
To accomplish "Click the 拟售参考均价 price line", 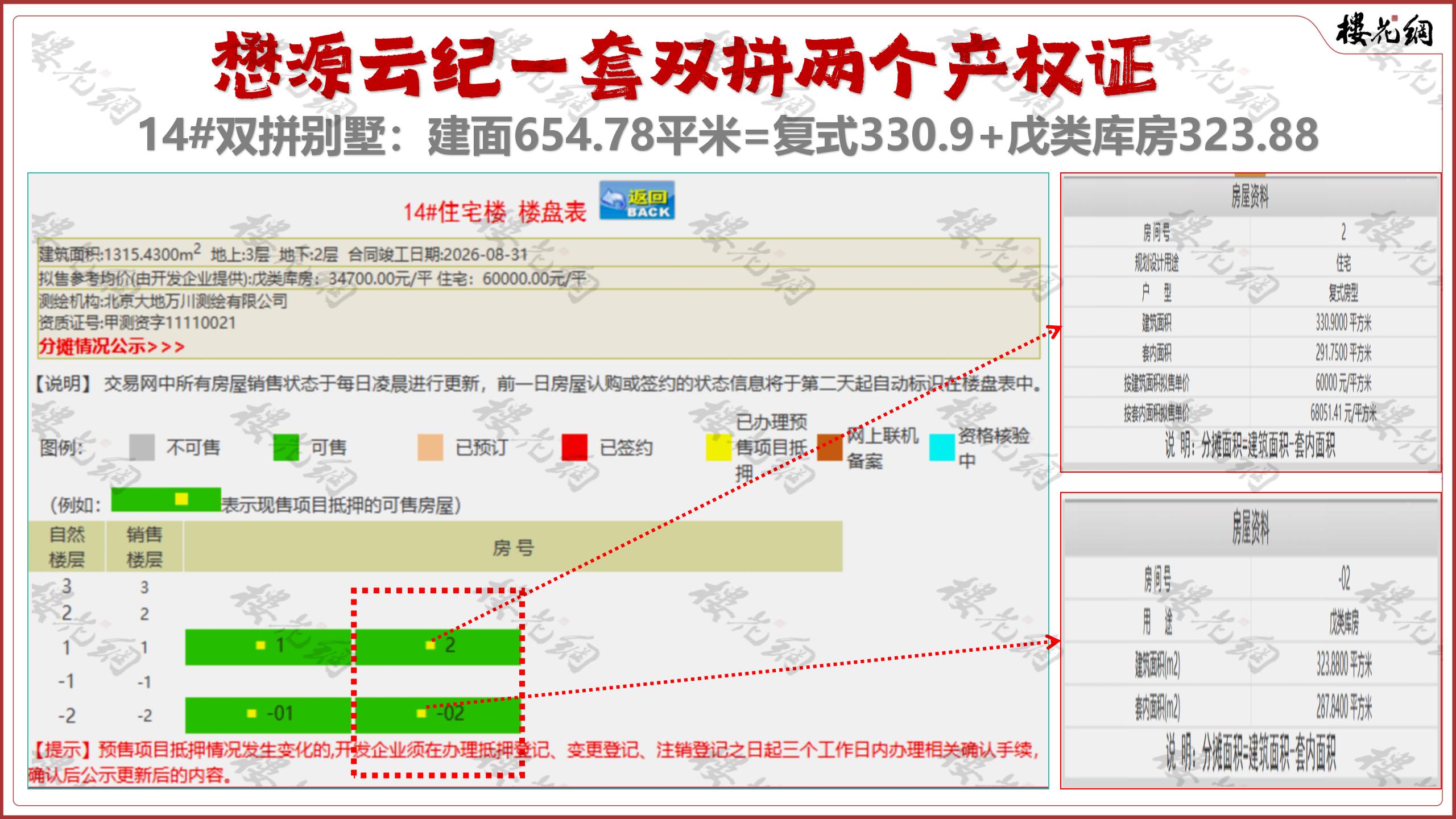I will [312, 279].
